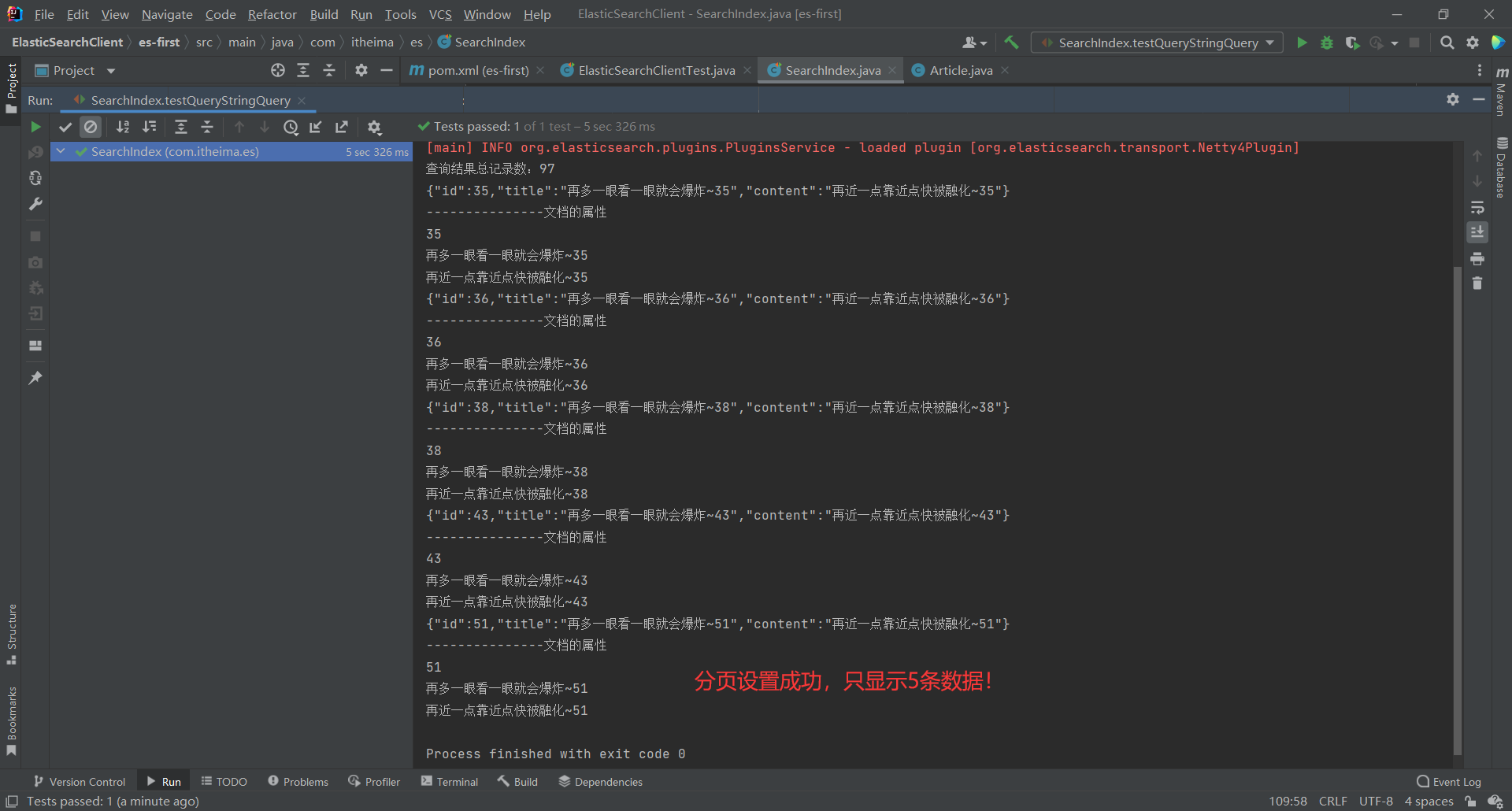The width and height of the screenshot is (1512, 811).
Task: Minimize the Run tool window
Action: [1479, 99]
